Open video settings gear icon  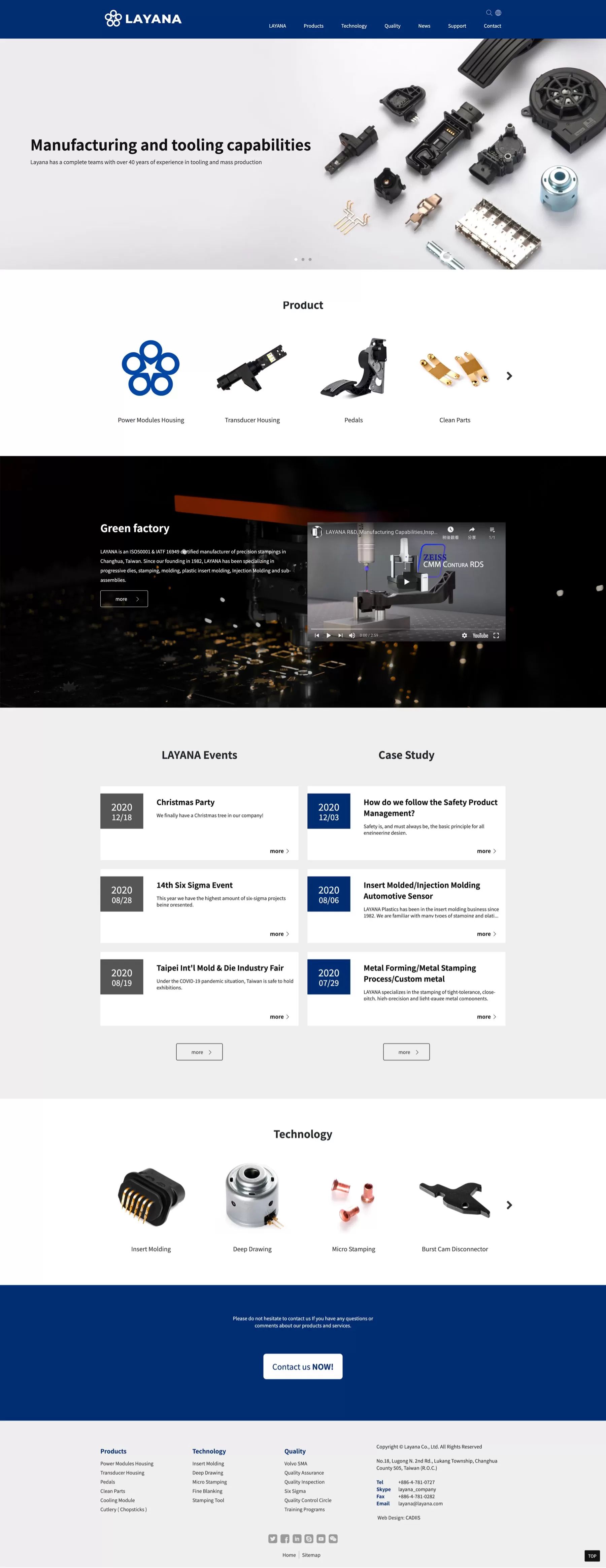click(x=464, y=636)
